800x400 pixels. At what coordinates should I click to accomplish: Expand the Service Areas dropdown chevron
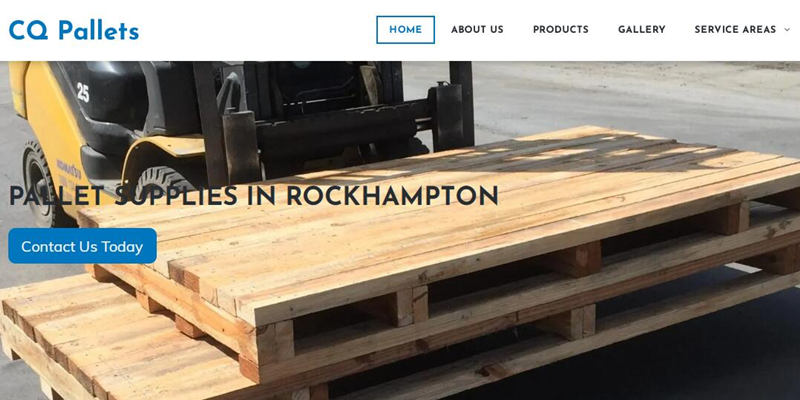pos(787,30)
